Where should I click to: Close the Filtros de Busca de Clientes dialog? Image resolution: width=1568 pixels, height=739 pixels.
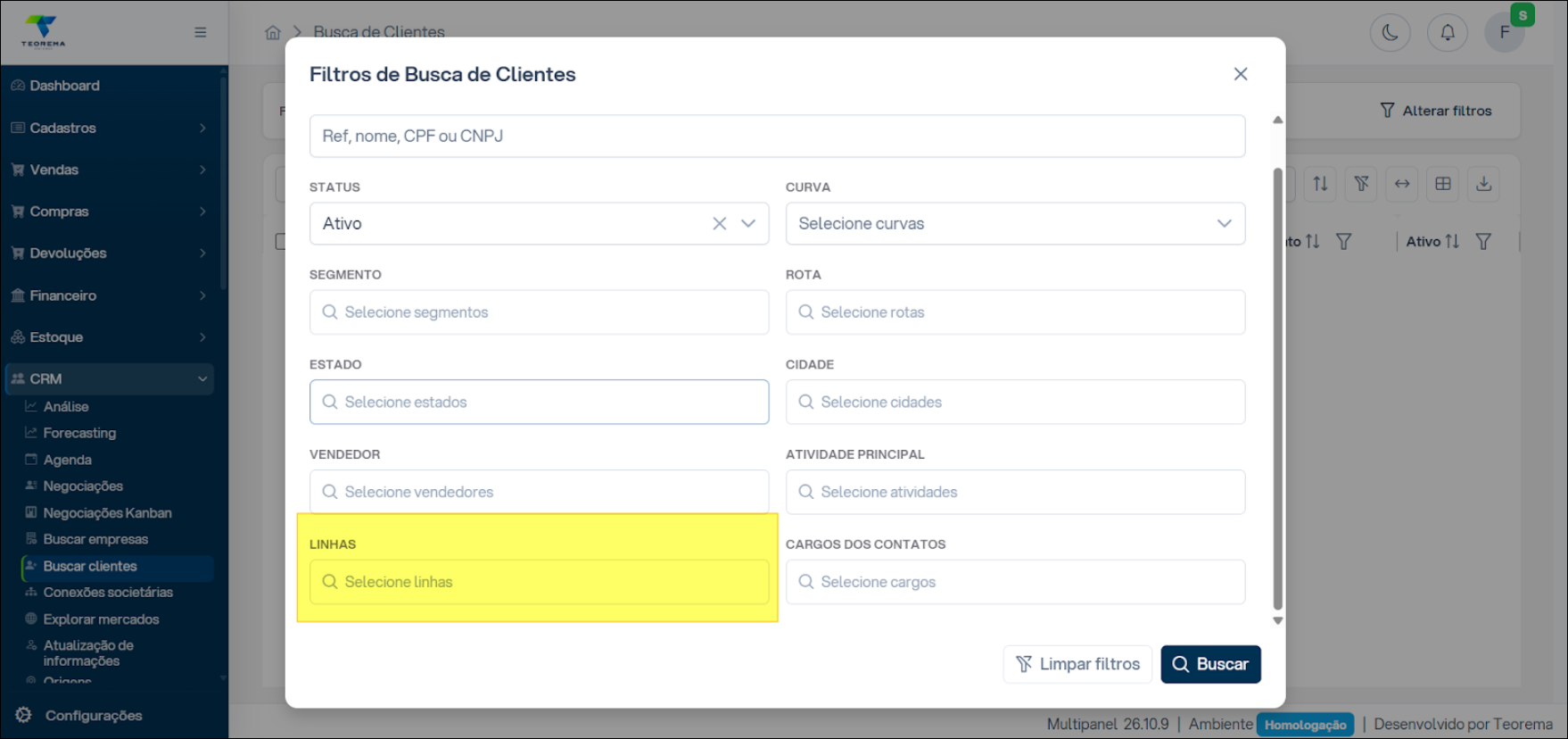pyautogui.click(x=1241, y=74)
